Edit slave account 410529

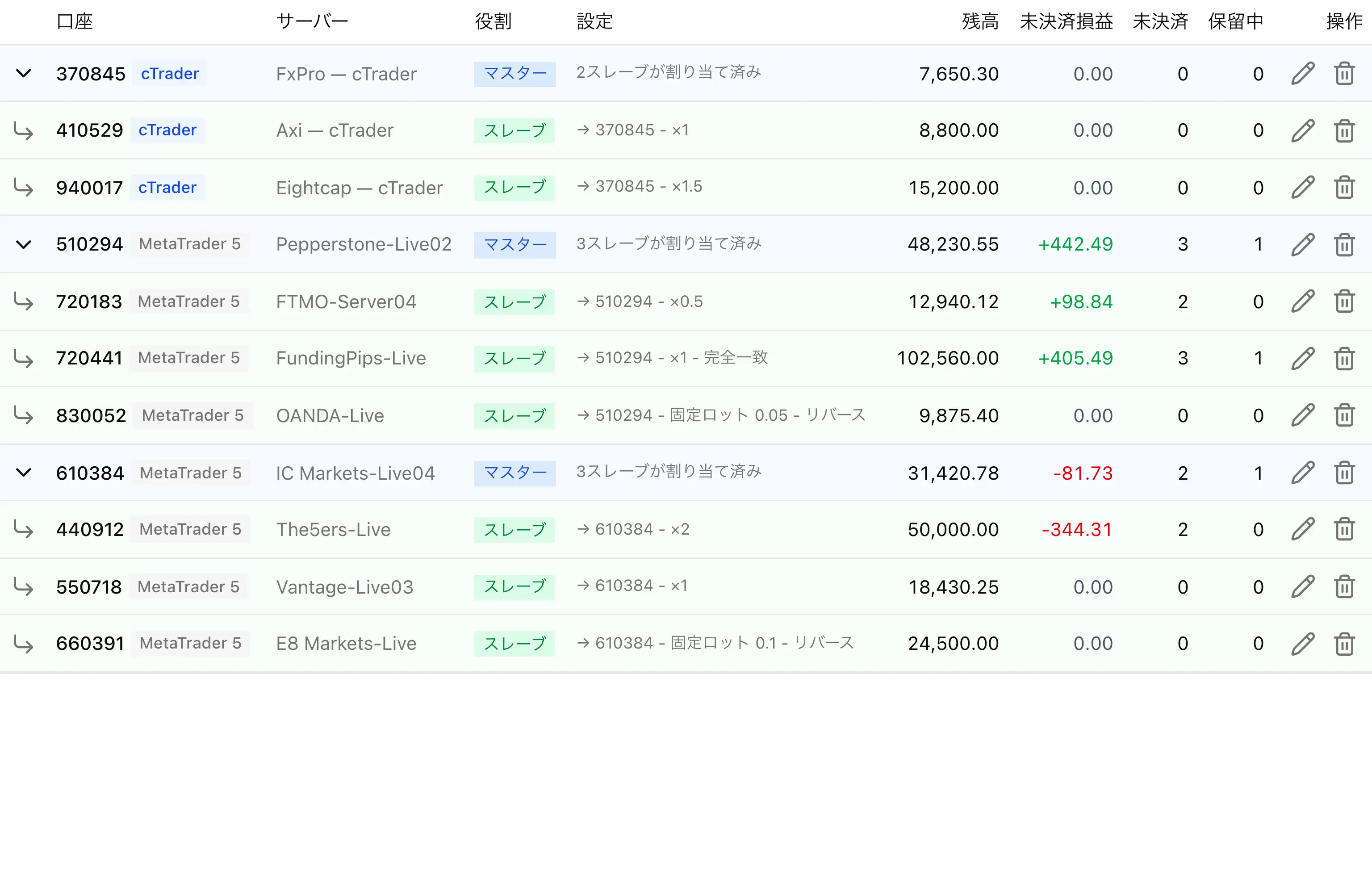1303,130
